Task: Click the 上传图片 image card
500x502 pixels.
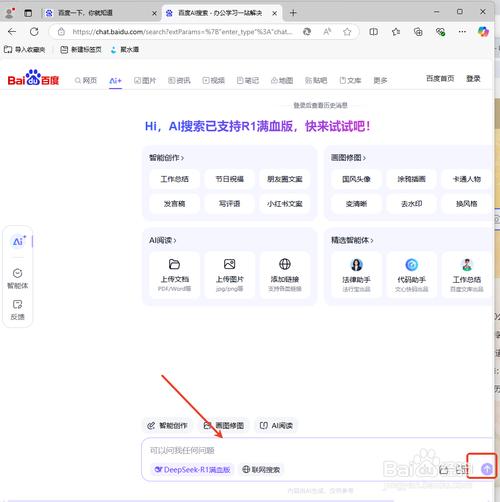Action: tap(229, 275)
